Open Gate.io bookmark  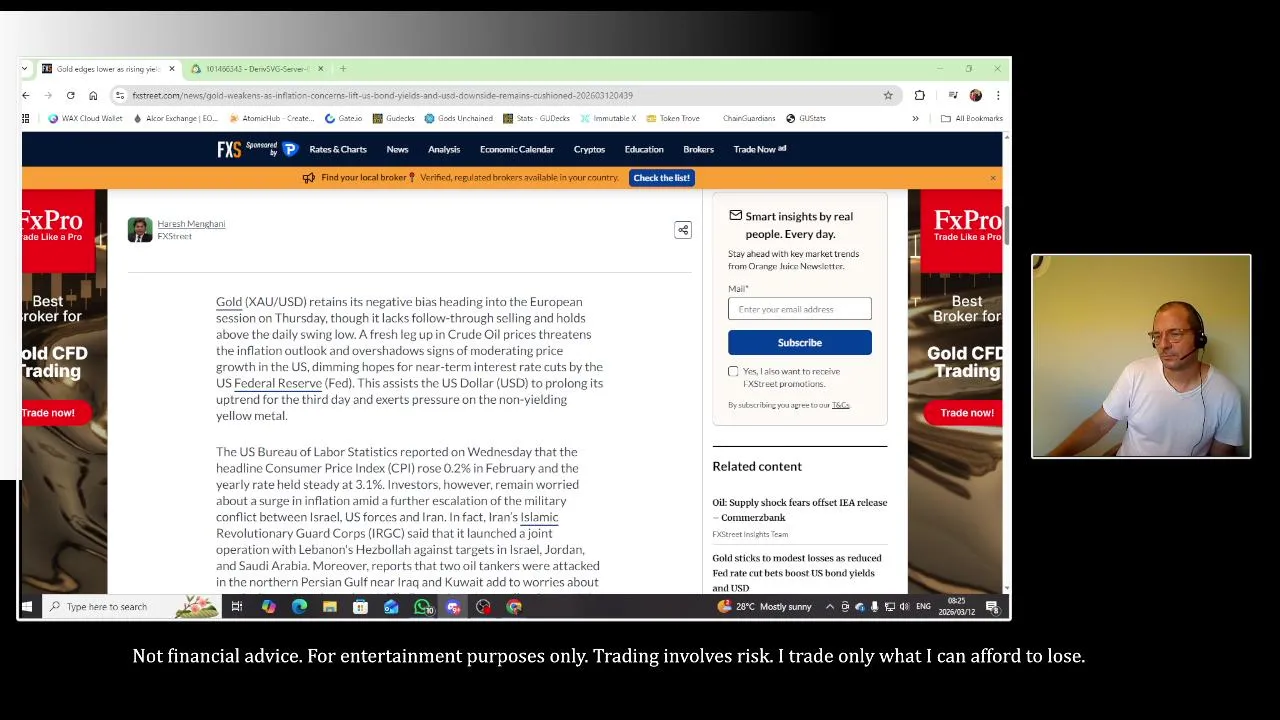click(344, 118)
